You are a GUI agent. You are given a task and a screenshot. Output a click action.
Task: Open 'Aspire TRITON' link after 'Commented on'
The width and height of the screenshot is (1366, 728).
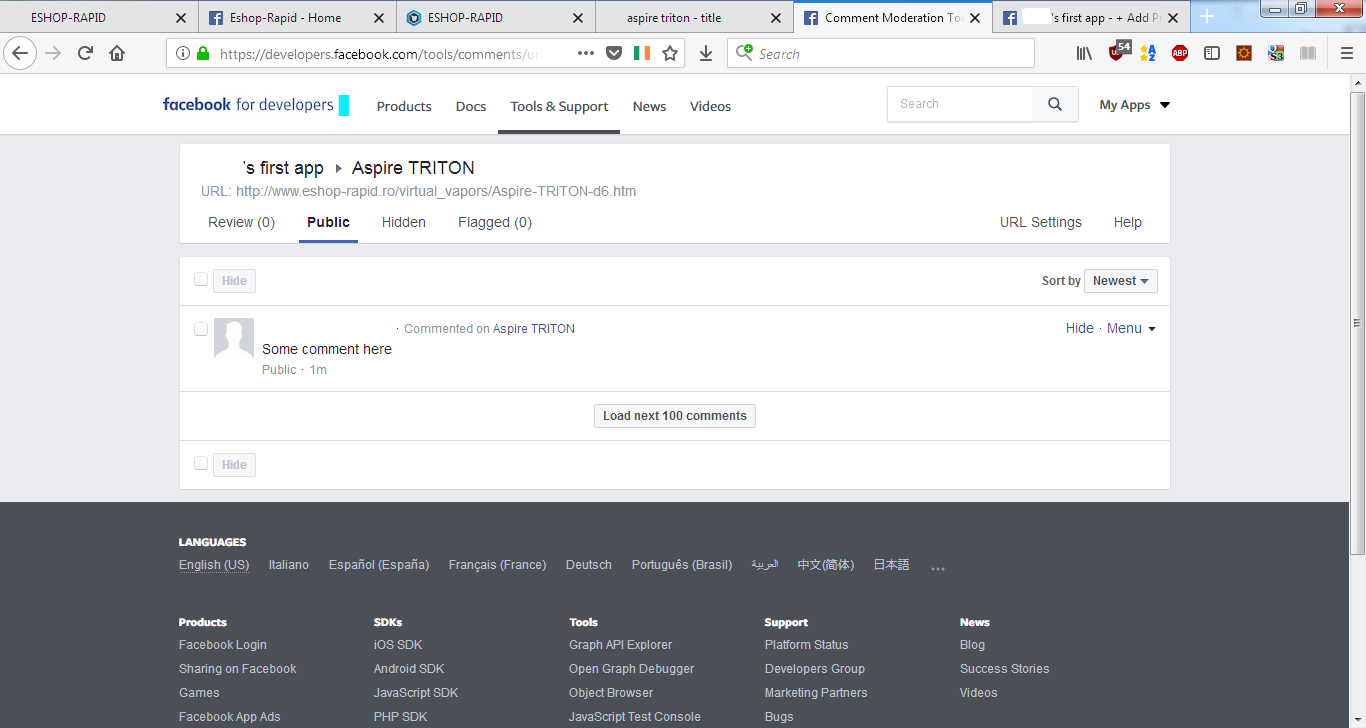click(534, 328)
